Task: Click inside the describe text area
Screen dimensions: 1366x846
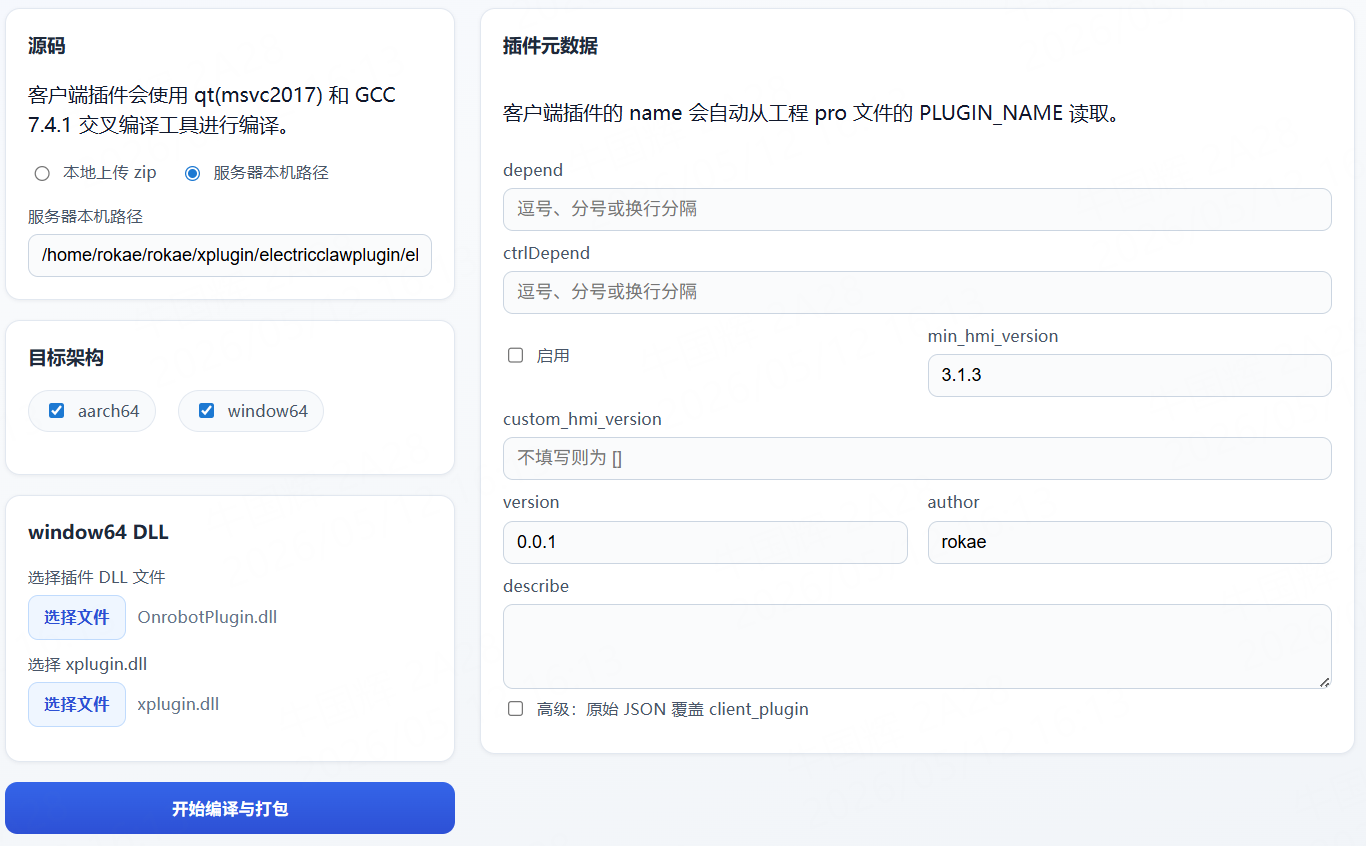Action: (x=917, y=646)
